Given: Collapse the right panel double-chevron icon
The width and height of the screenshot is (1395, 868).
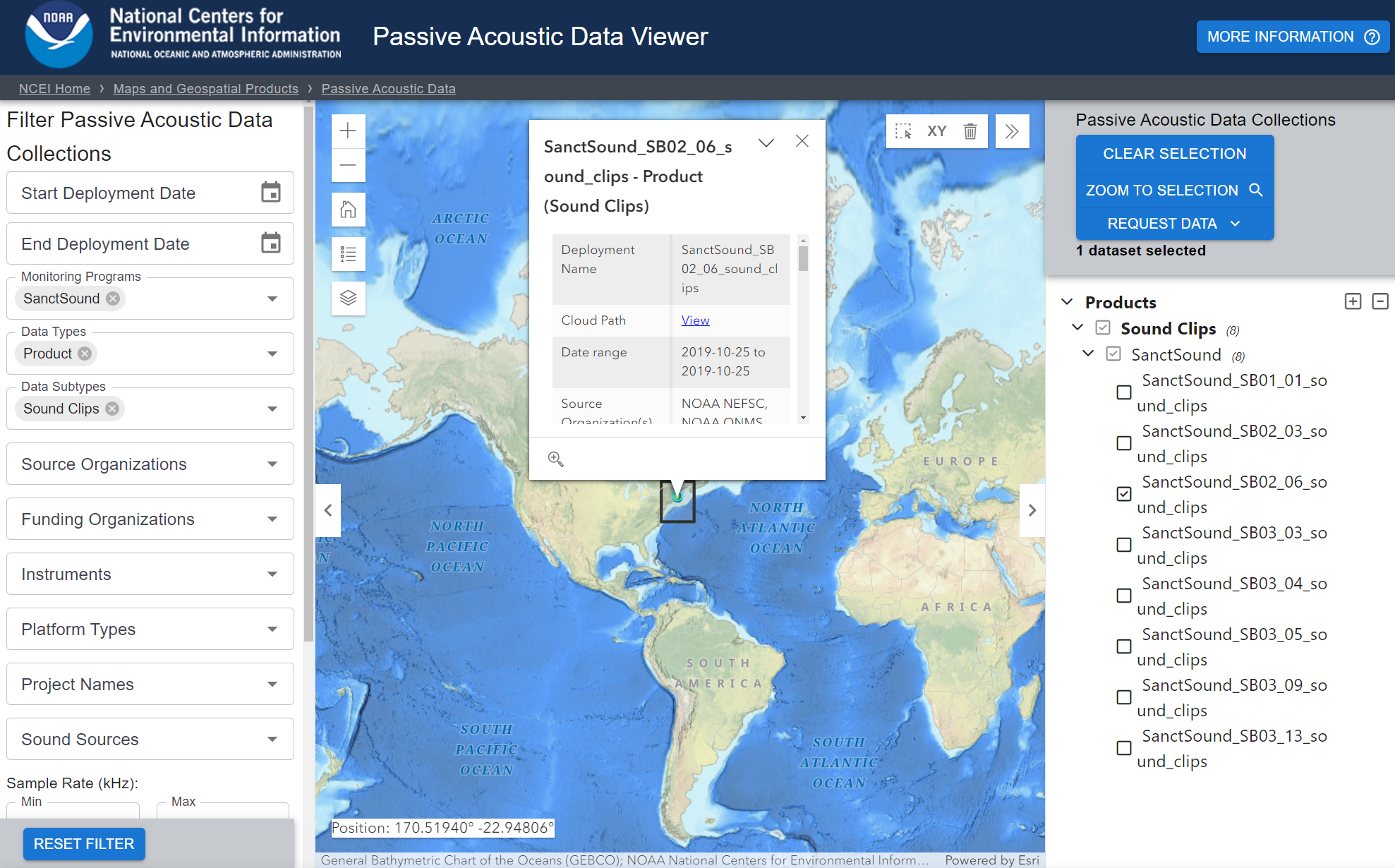Looking at the screenshot, I should (1012, 131).
